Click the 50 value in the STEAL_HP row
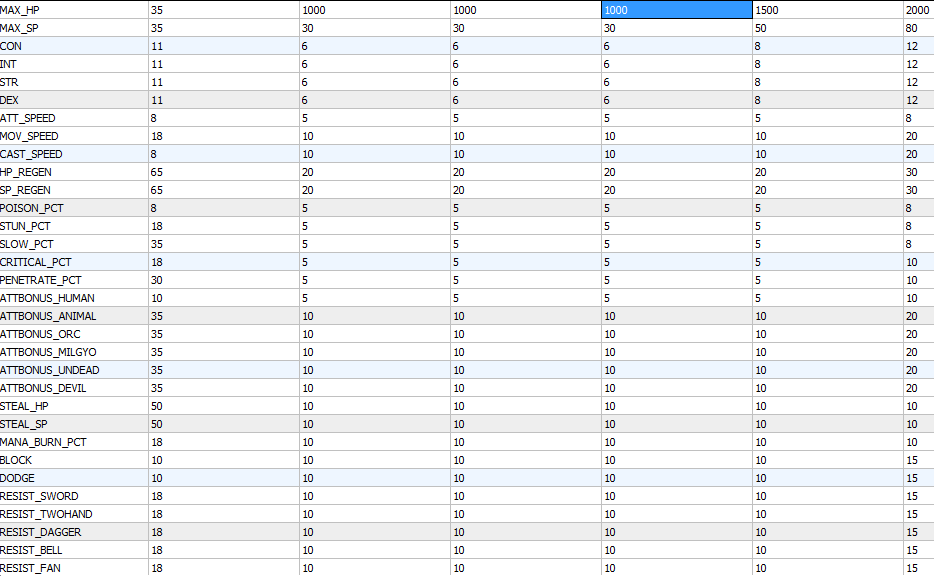Image resolution: width=934 pixels, height=576 pixels. point(157,406)
